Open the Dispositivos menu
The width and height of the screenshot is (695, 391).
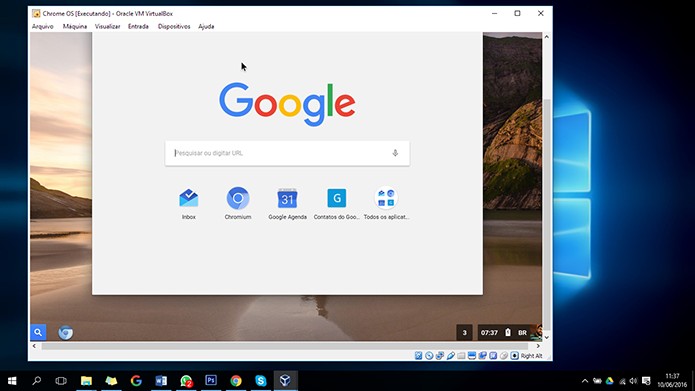[x=174, y=27]
